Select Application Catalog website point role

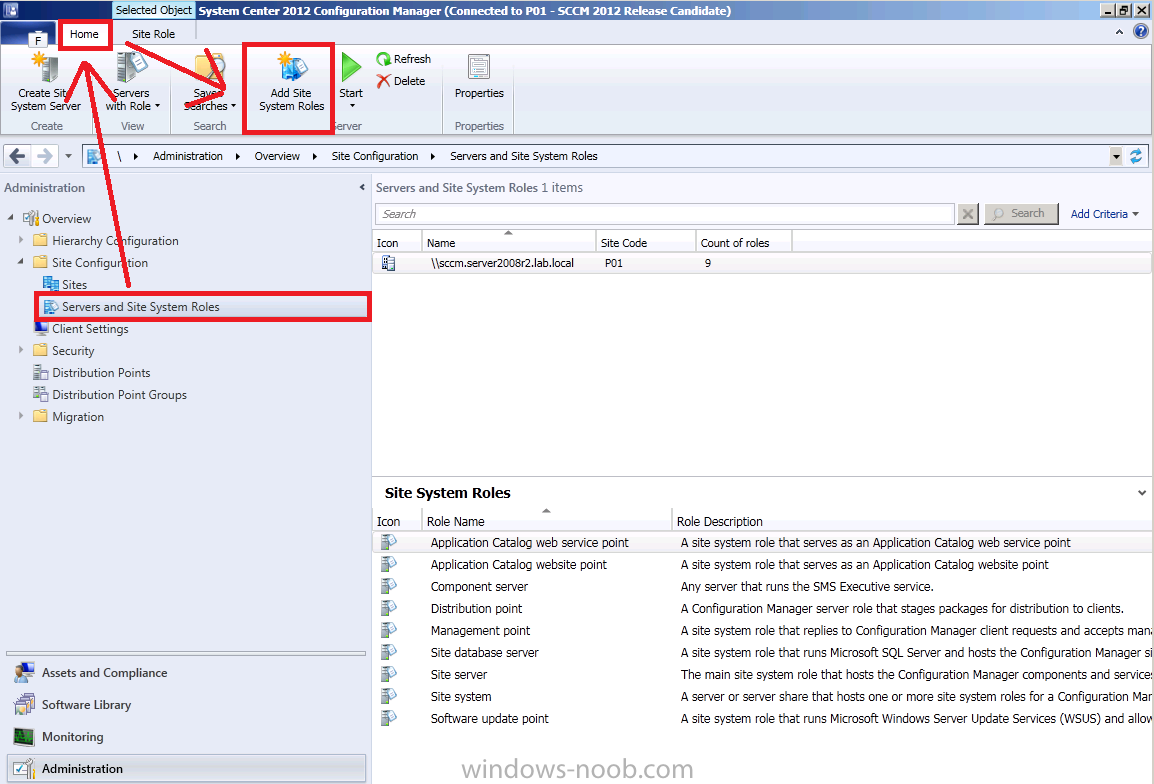[762, 565]
